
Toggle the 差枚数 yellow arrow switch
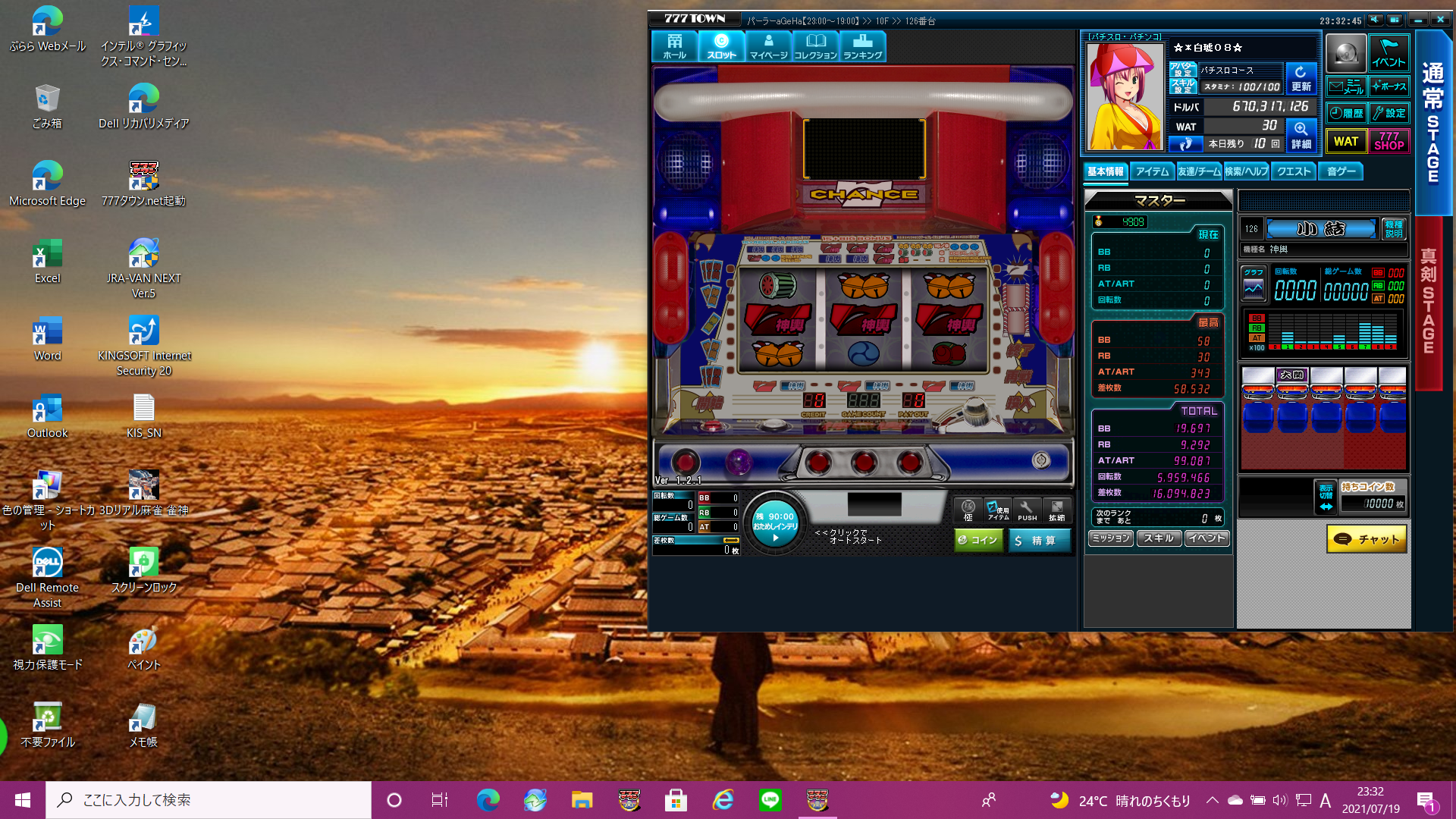click(x=731, y=540)
